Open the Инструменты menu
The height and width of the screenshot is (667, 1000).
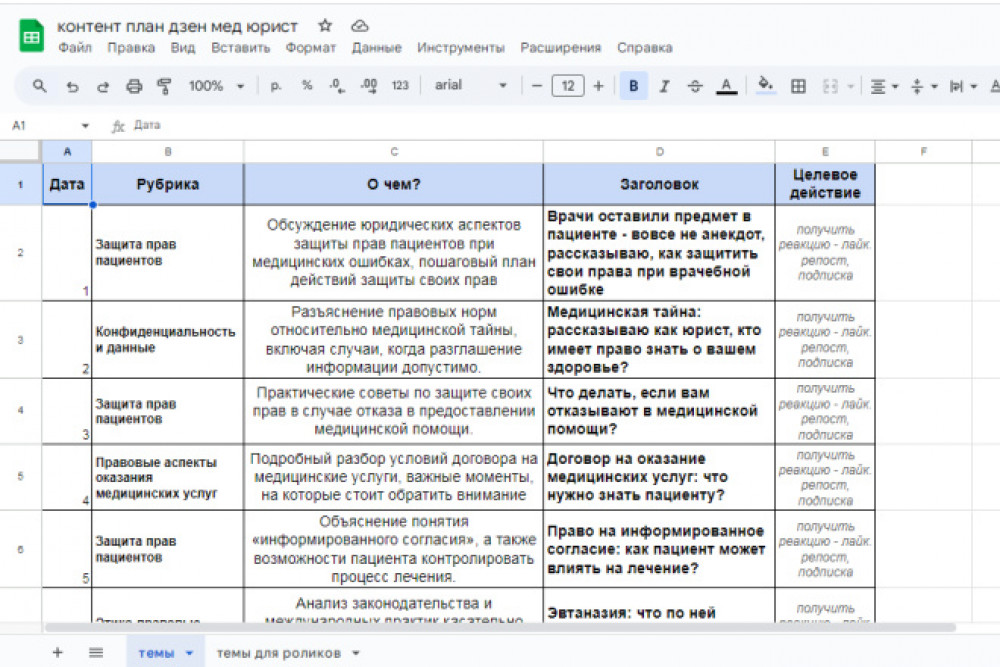(x=460, y=48)
